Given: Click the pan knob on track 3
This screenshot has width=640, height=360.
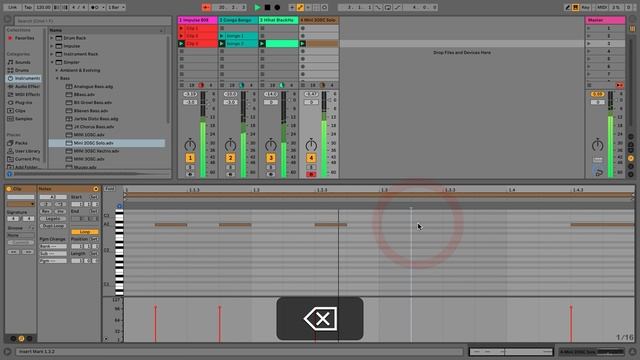Looking at the screenshot, I should [271, 145].
